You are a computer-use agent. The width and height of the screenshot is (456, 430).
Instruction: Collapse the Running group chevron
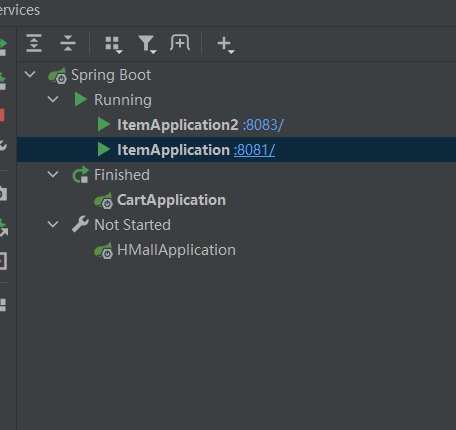[53, 99]
